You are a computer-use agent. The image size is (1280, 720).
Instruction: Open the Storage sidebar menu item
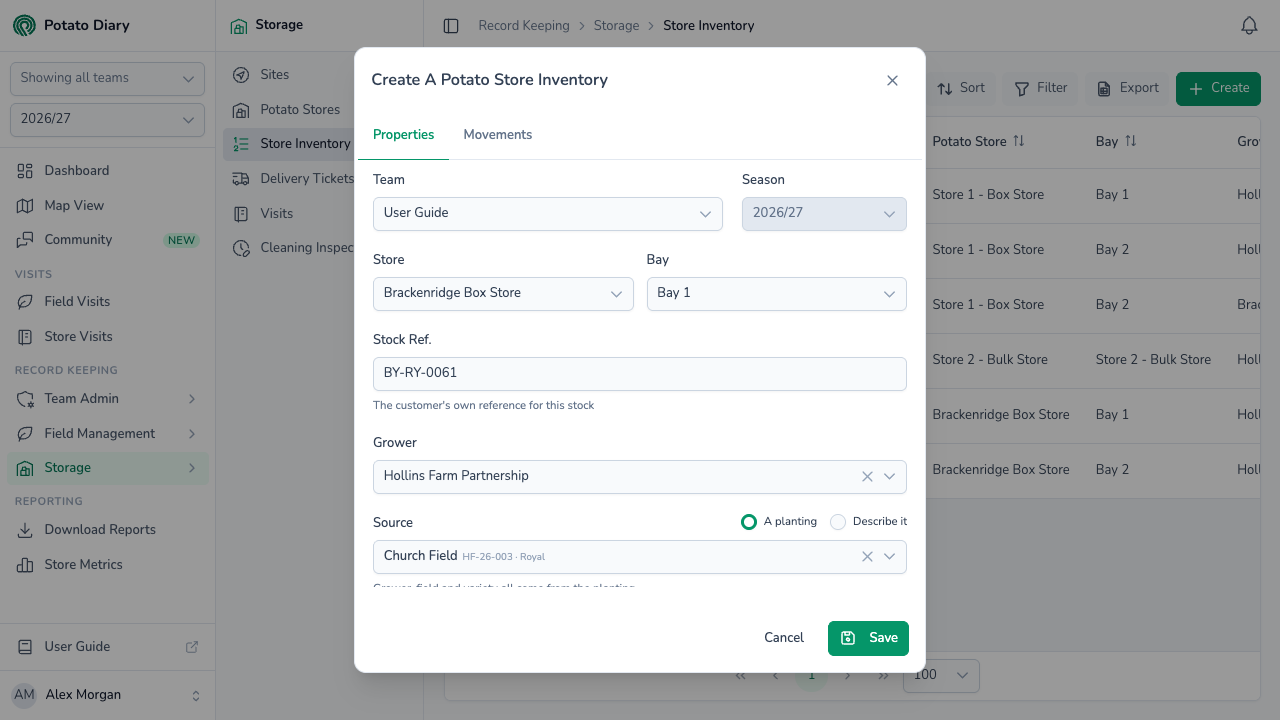pos(108,468)
